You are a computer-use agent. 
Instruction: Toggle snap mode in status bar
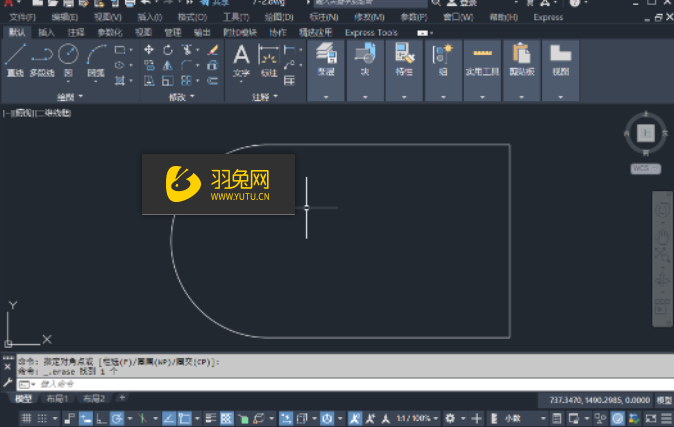[x=42, y=418]
